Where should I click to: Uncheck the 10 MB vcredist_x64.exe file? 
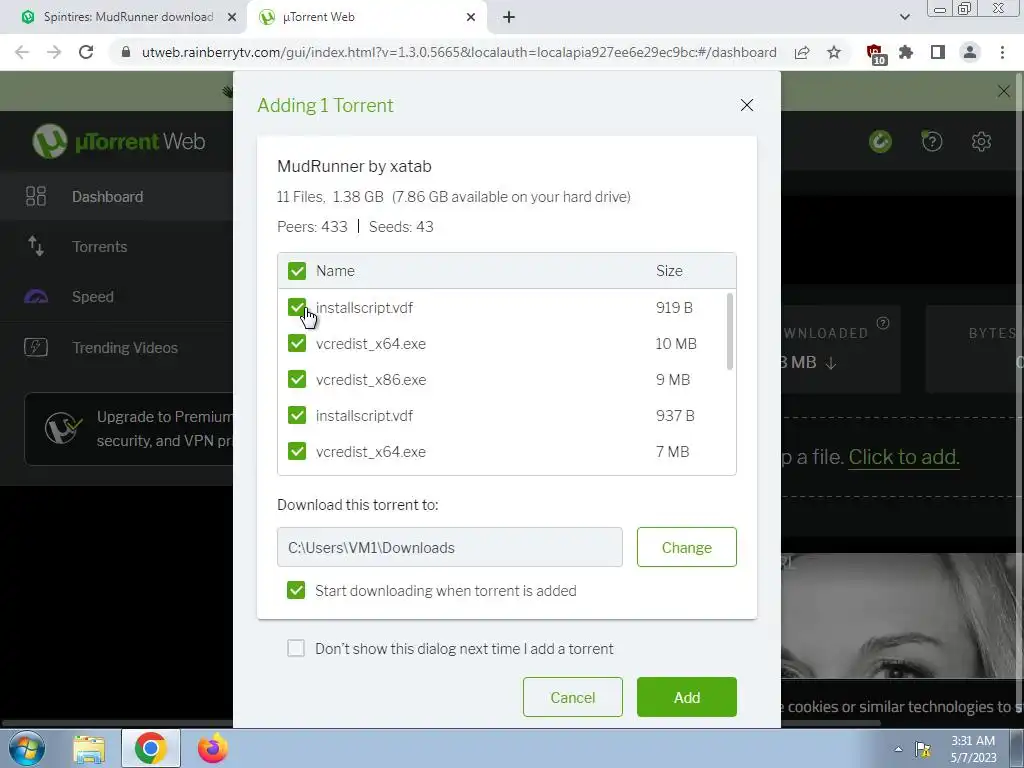(x=296, y=344)
